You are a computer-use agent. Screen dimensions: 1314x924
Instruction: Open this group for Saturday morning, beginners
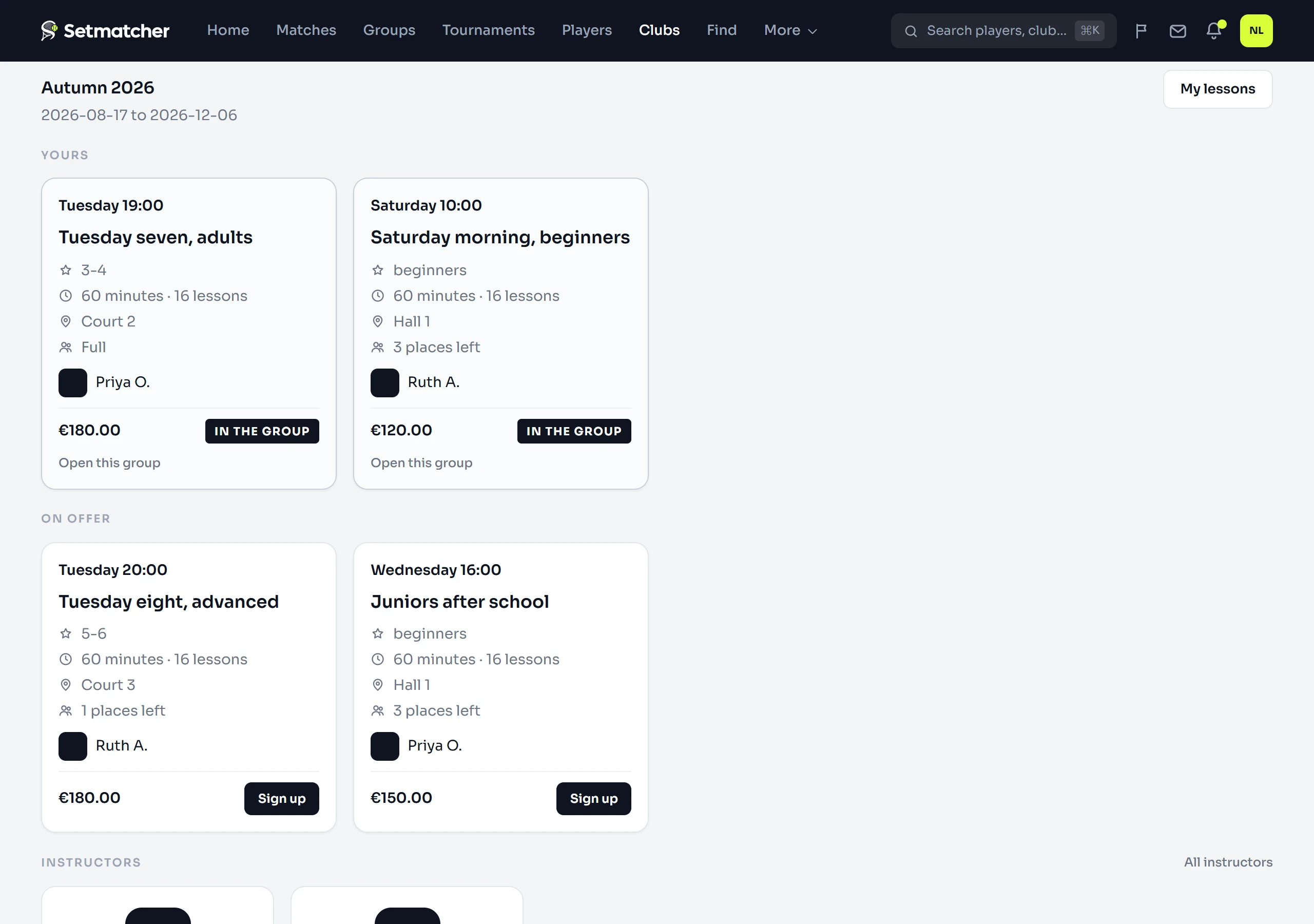[x=421, y=463]
